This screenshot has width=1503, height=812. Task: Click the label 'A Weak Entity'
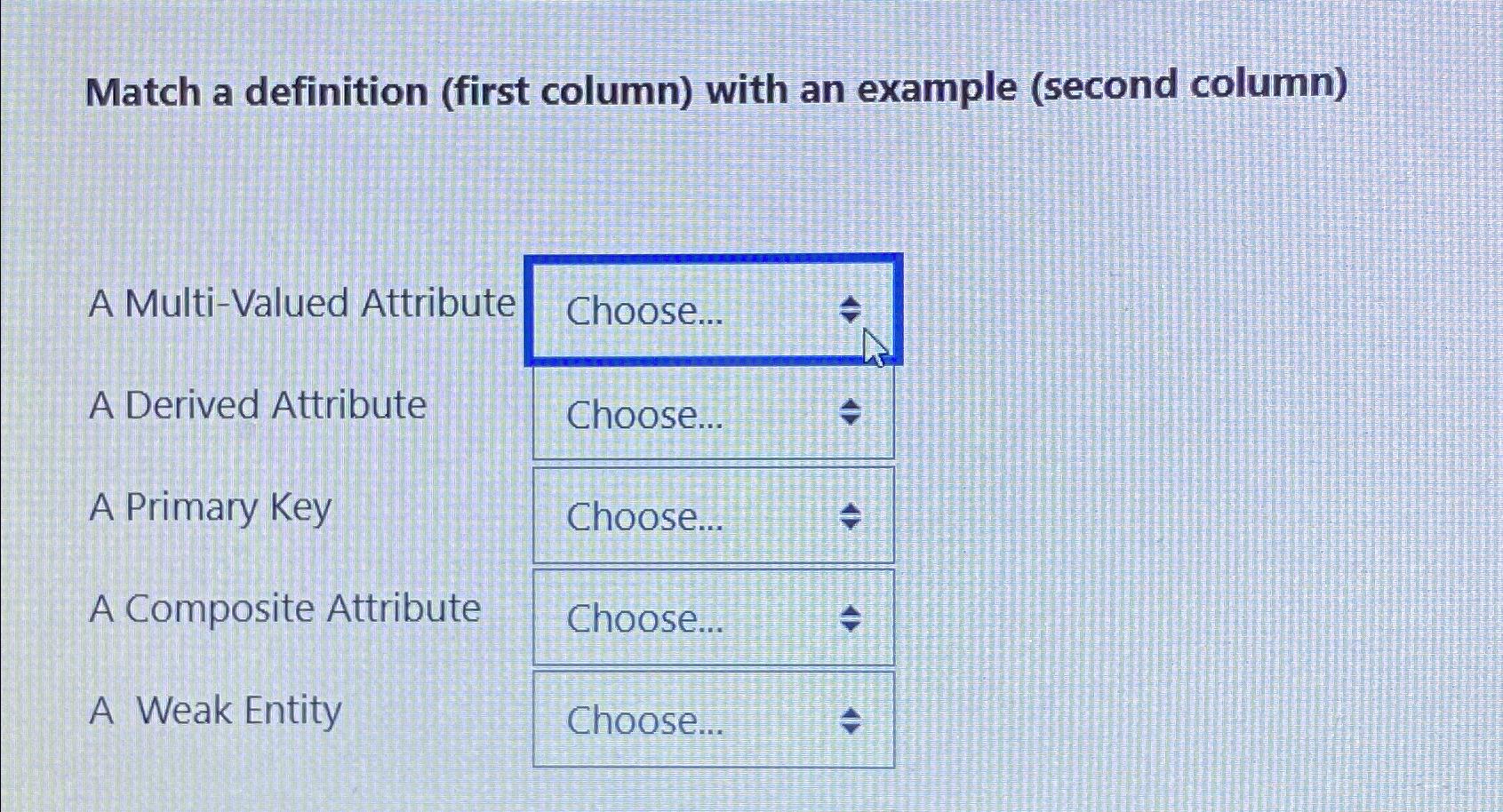216,710
